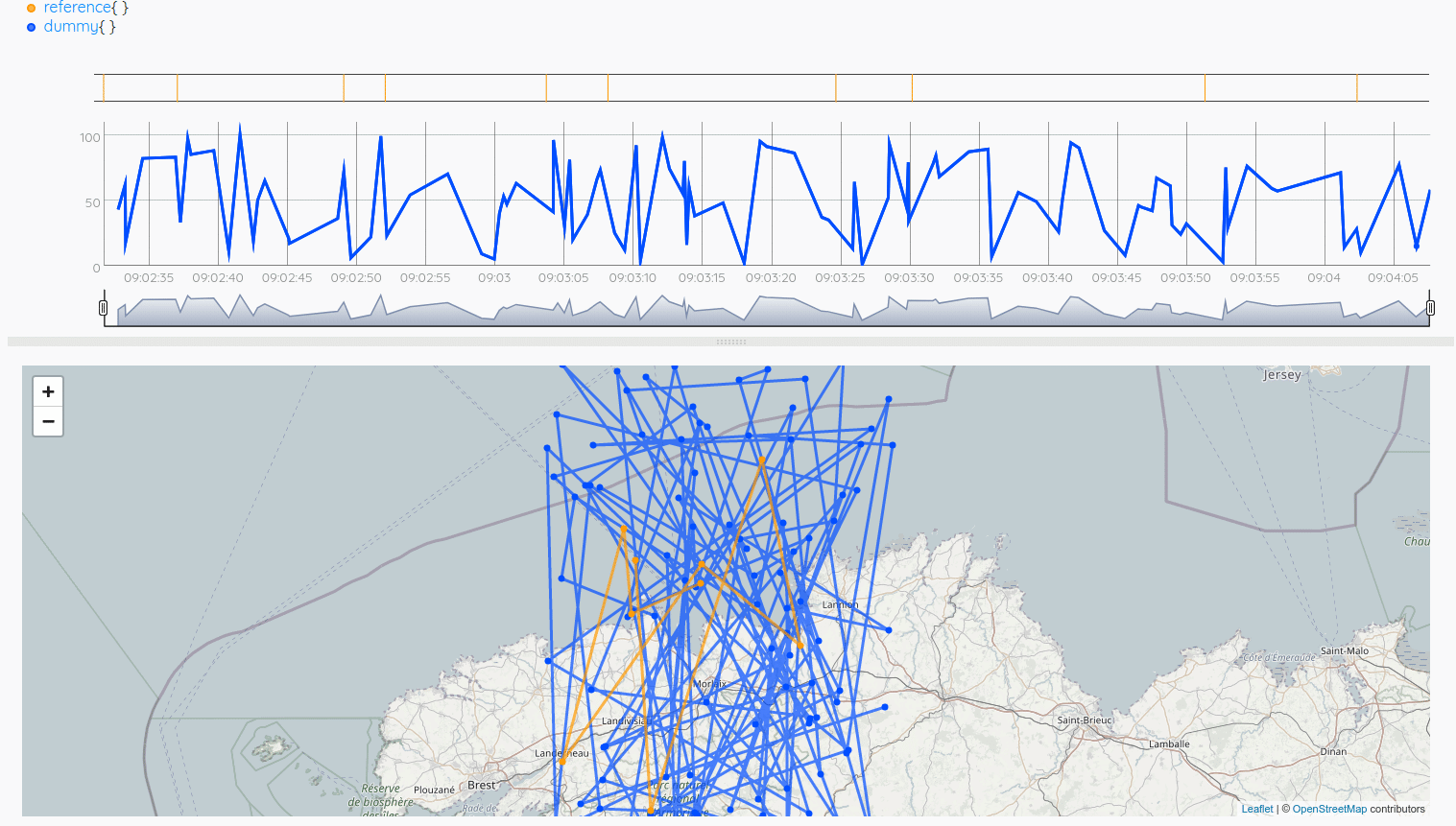Toggle the reference{ } series label
The width and height of the screenshot is (1456, 826).
pyautogui.click(x=85, y=8)
